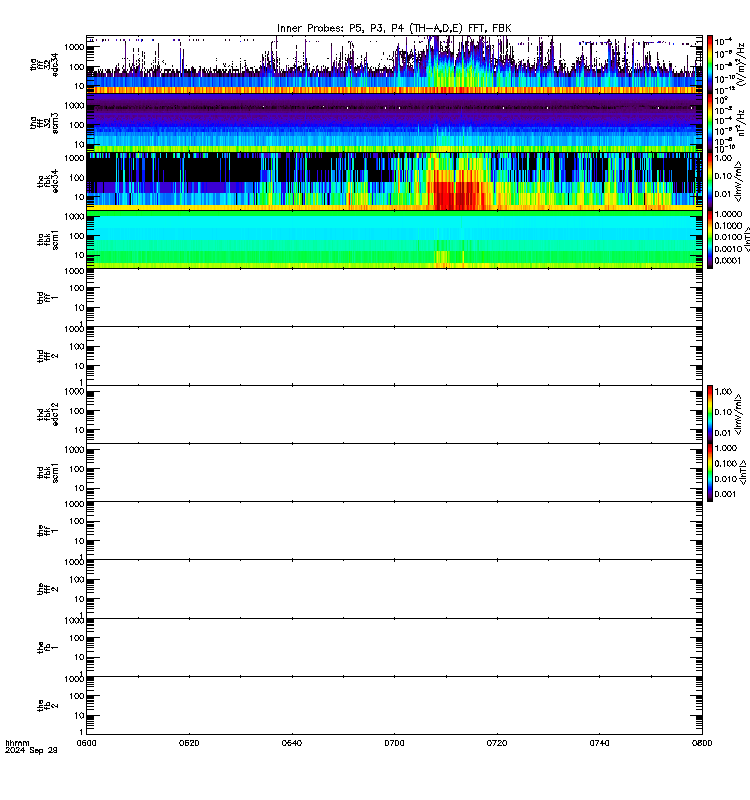Click the '1.000' color bar tick value

tap(726, 448)
